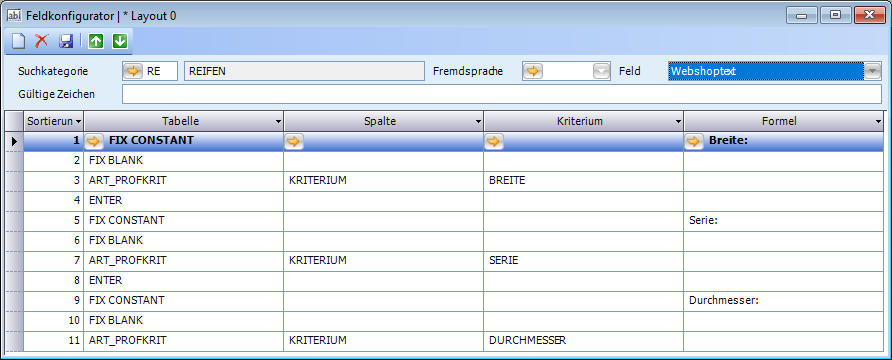Click the Spalte column header
The image size is (892, 360).
tap(383, 121)
